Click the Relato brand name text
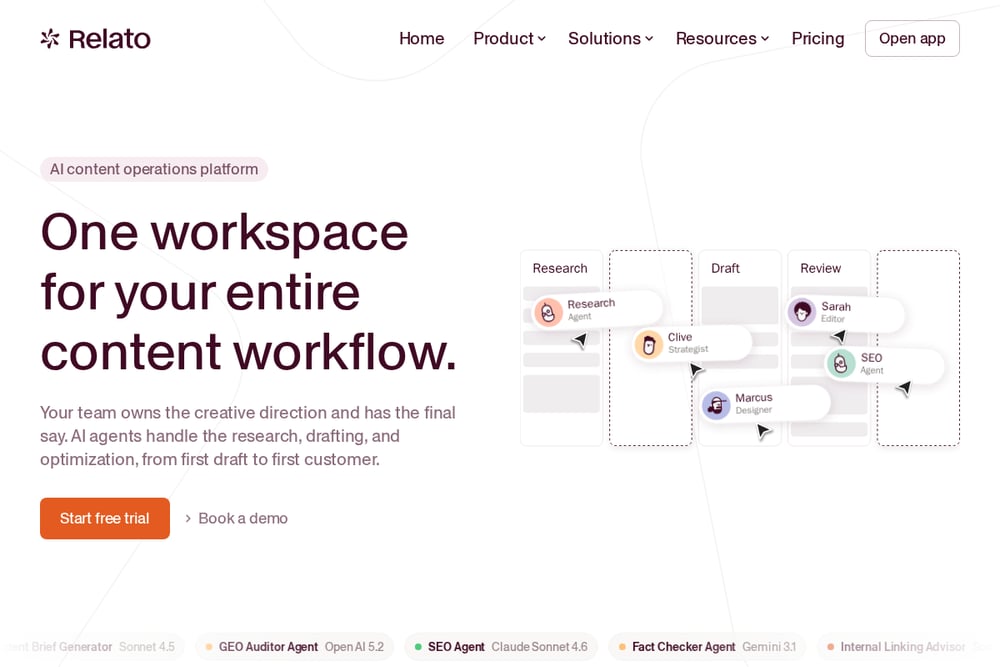This screenshot has width=1000, height=667. (x=110, y=39)
